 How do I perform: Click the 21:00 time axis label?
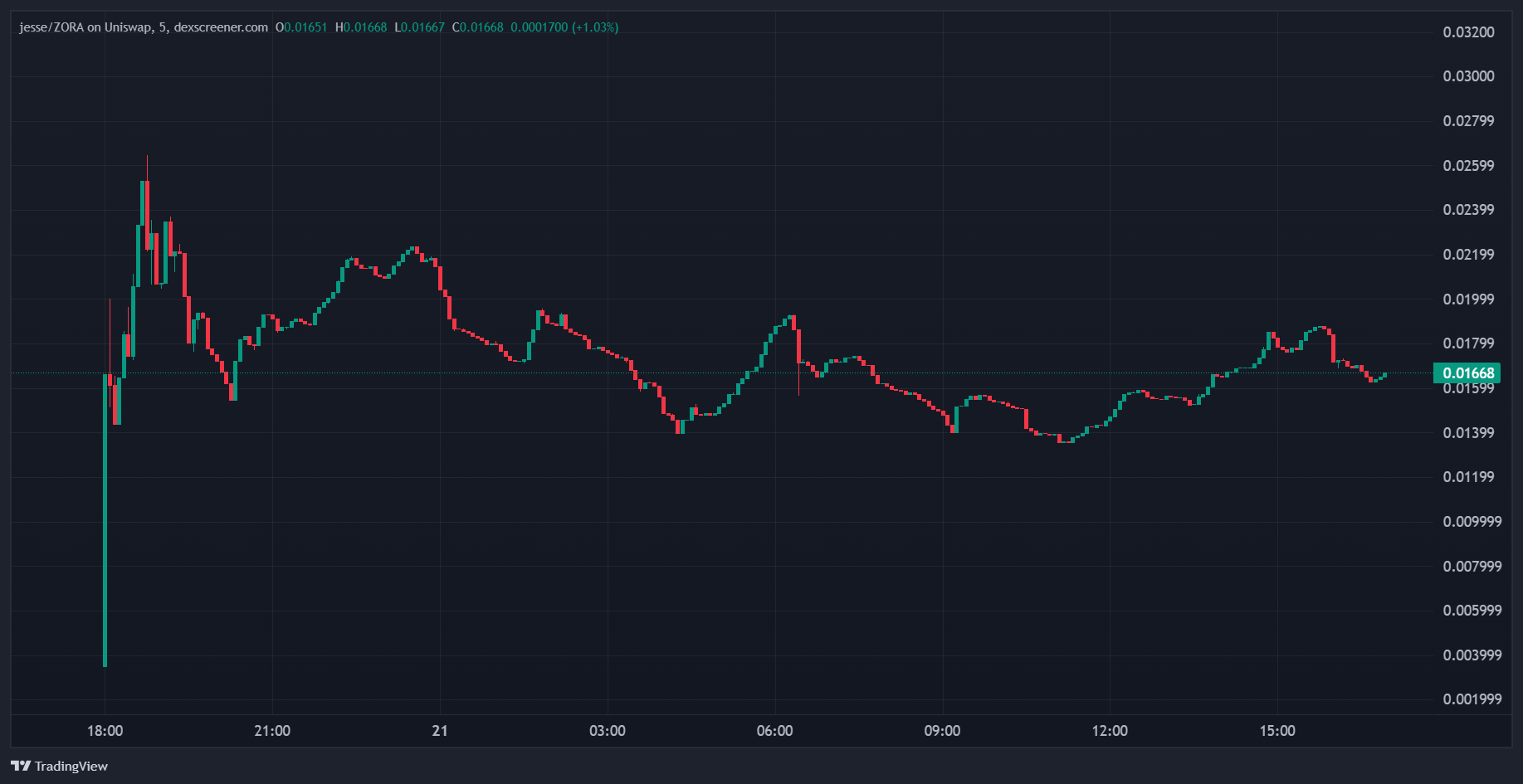(272, 731)
